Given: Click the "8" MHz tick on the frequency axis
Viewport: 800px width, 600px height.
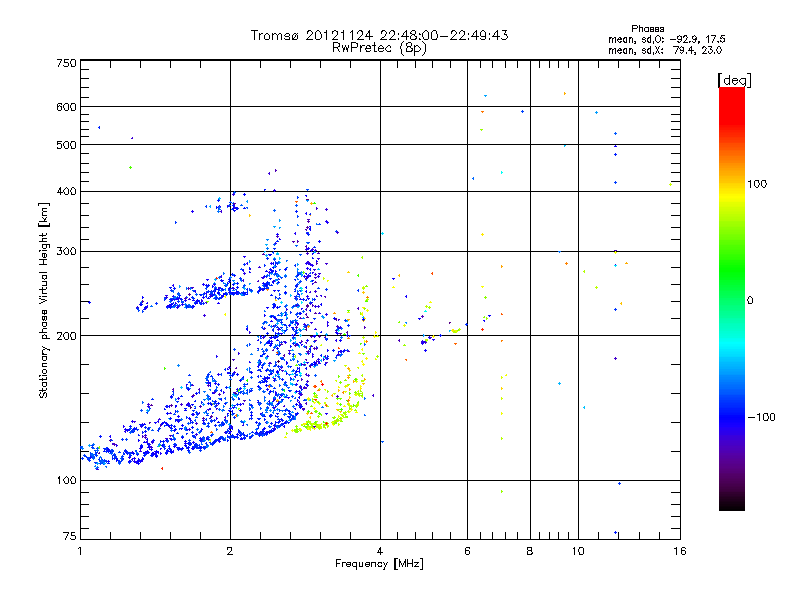Looking at the screenshot, I should (530, 551).
